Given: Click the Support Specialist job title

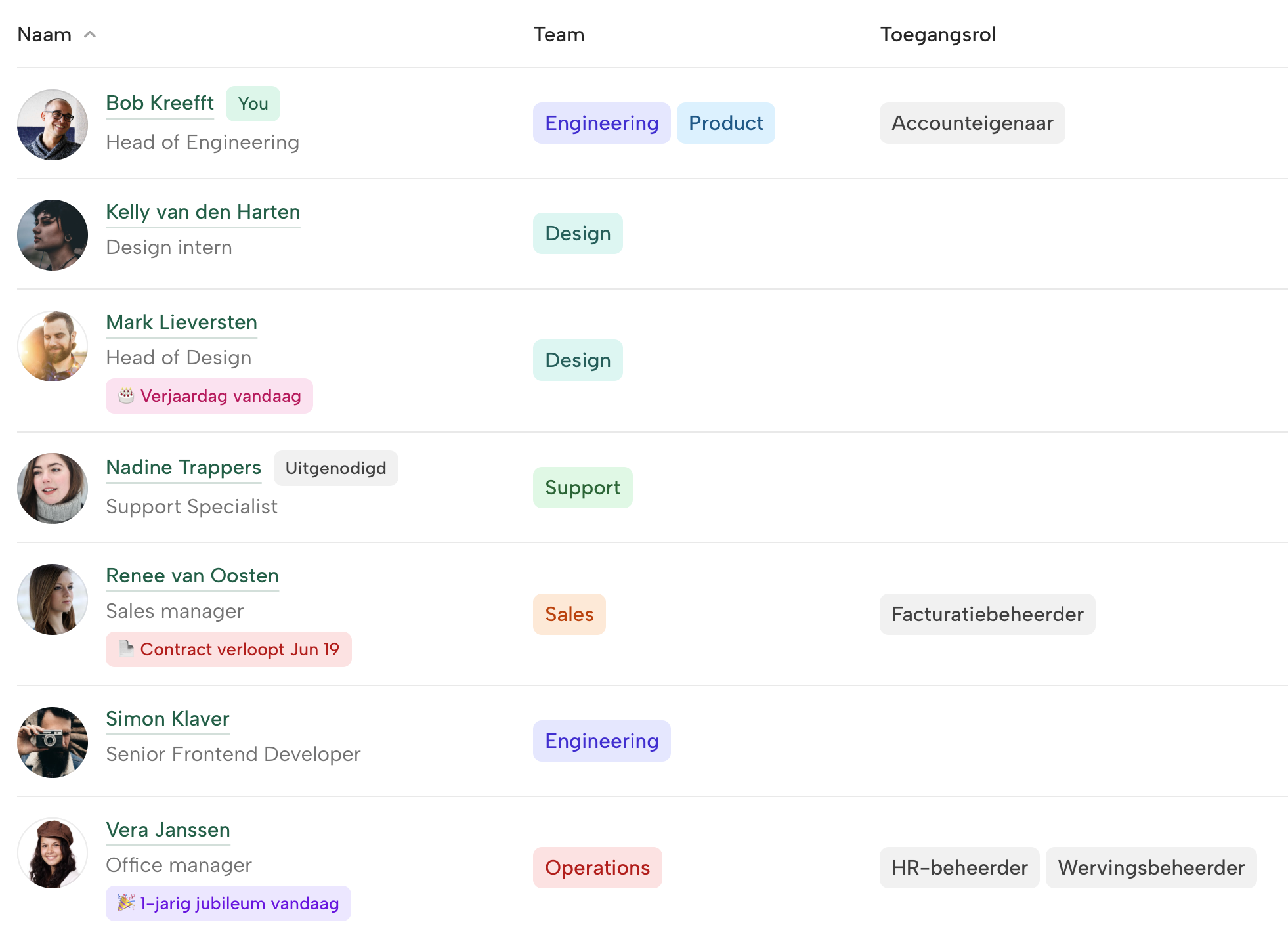Looking at the screenshot, I should tap(192, 507).
